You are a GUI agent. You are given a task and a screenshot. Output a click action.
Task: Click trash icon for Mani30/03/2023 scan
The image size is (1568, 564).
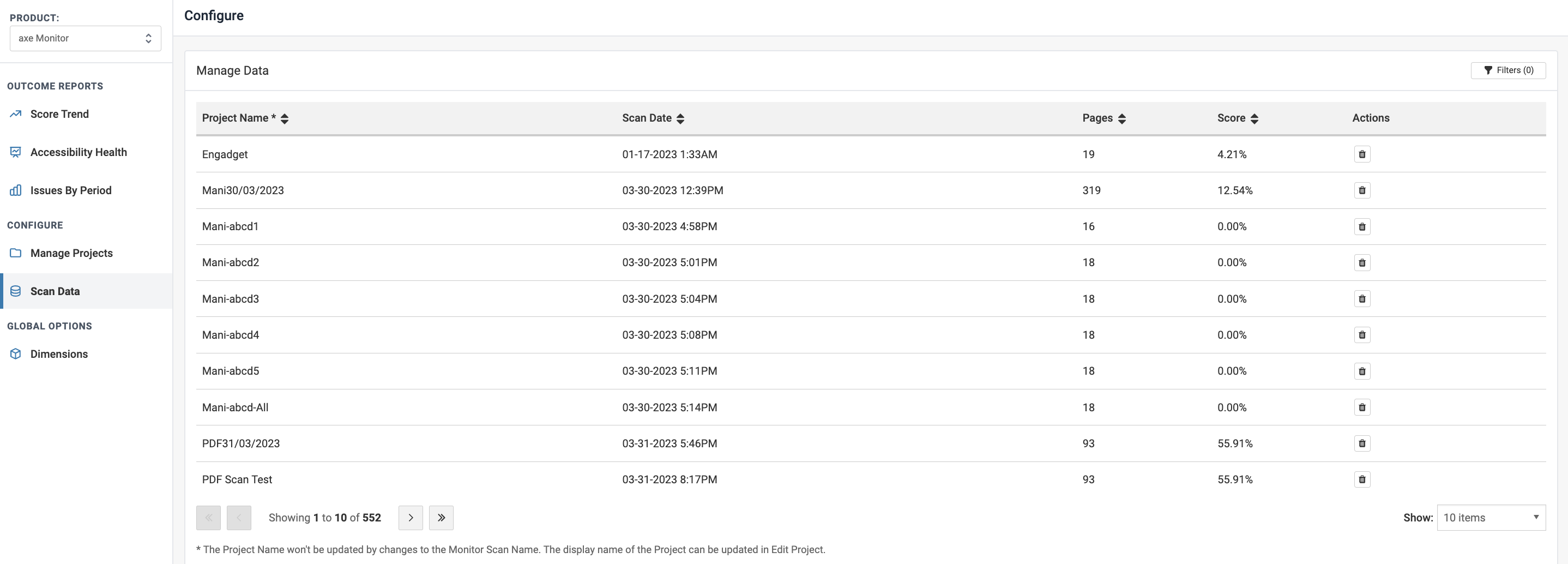tap(1362, 191)
